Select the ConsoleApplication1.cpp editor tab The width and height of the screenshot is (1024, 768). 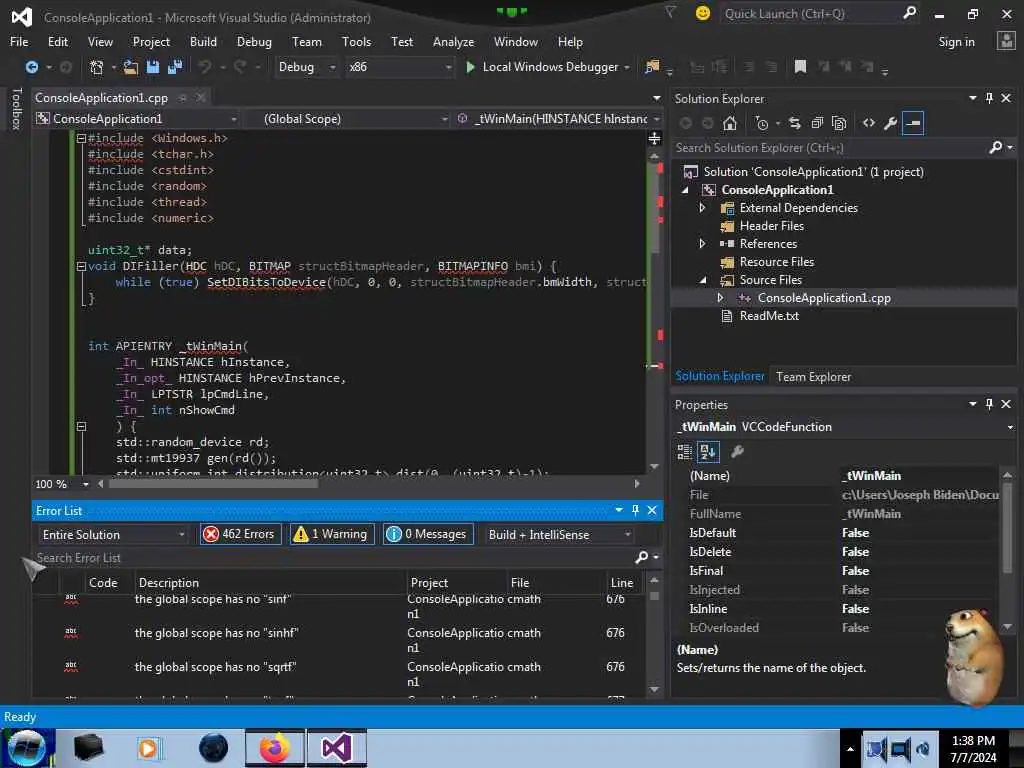(101, 97)
